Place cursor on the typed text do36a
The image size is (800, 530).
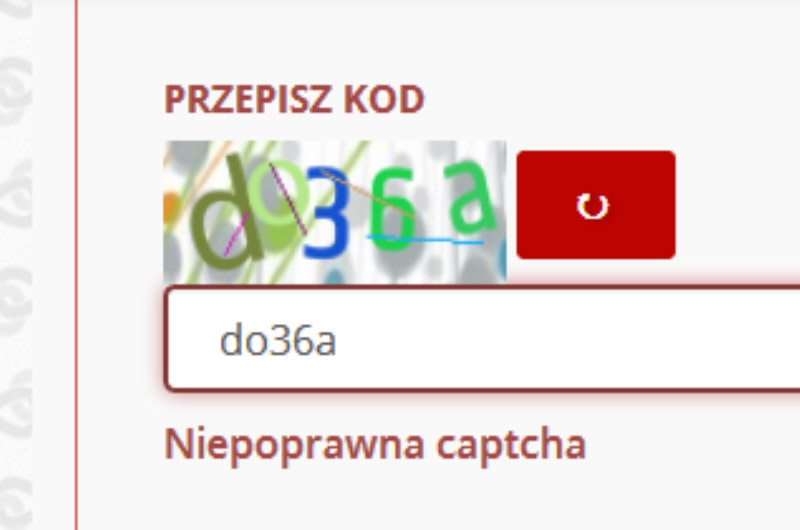278,341
